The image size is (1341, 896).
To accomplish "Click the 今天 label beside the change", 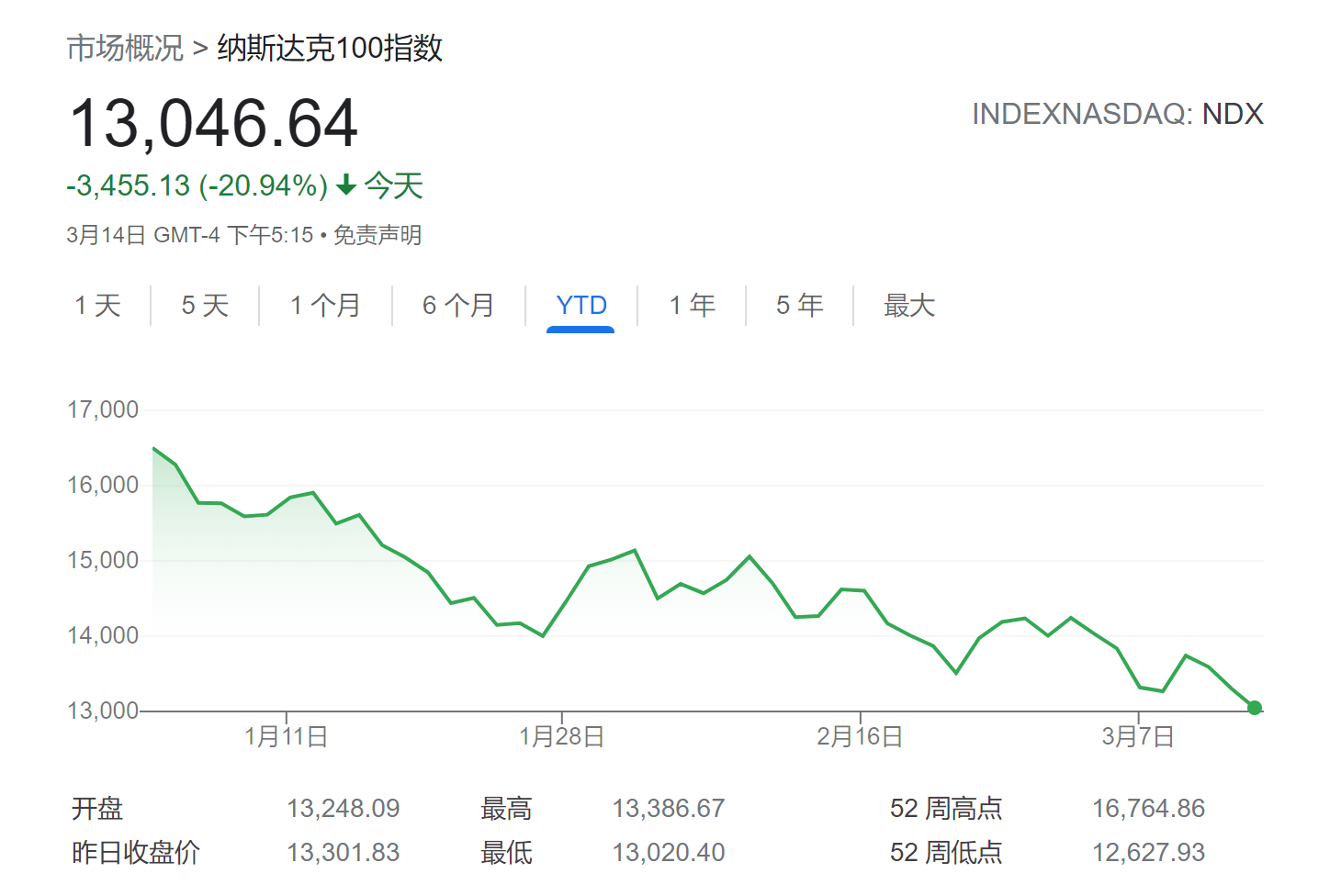I will pos(394,185).
